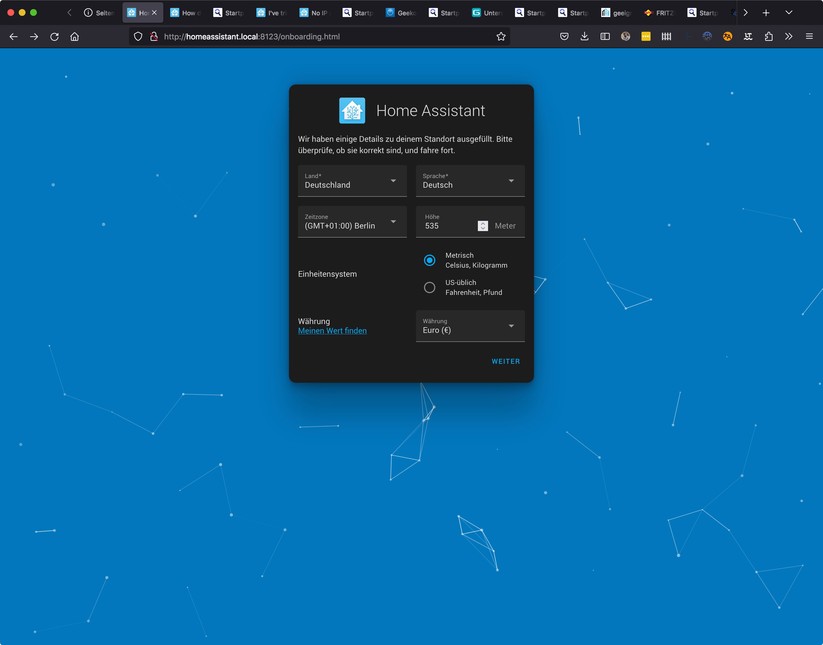This screenshot has width=823, height=645.
Task: Click the Home button in the toolbar
Action: tap(74, 36)
